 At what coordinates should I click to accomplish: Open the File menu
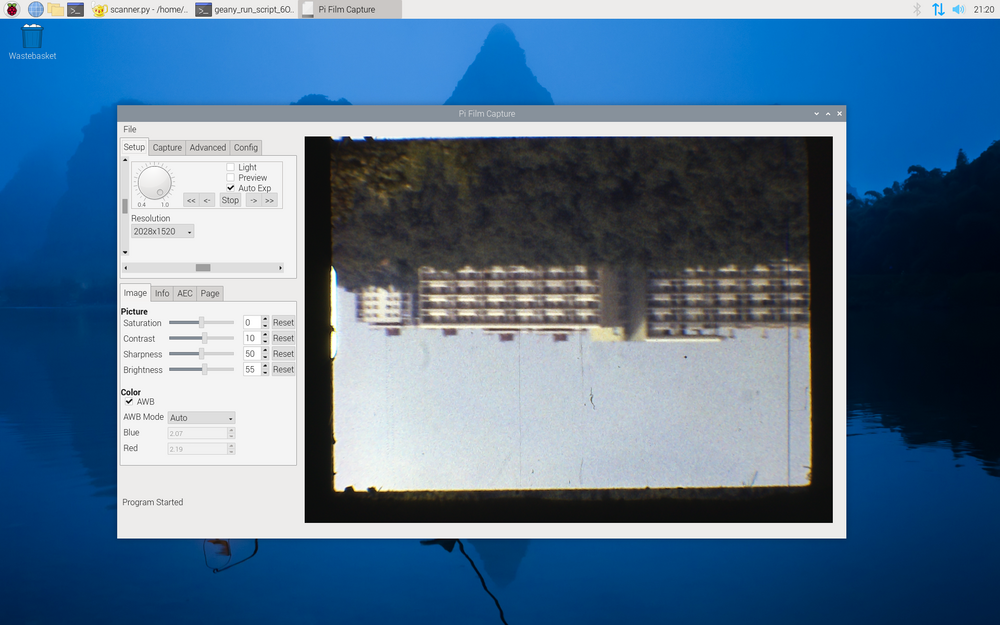click(x=130, y=129)
